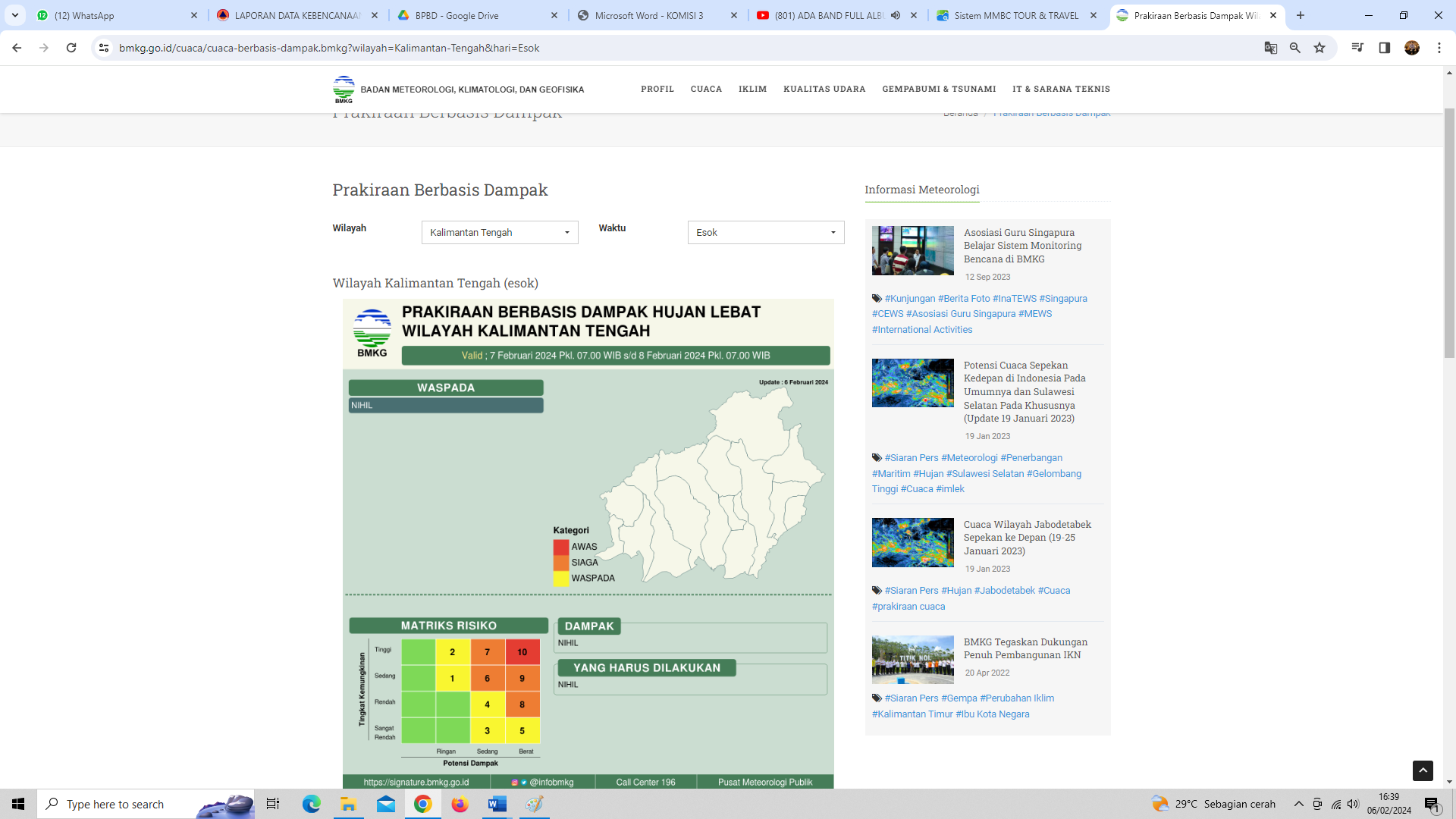The height and width of the screenshot is (819, 1456).
Task: Open the Chrome three-dot menu
Action: 1439,48
